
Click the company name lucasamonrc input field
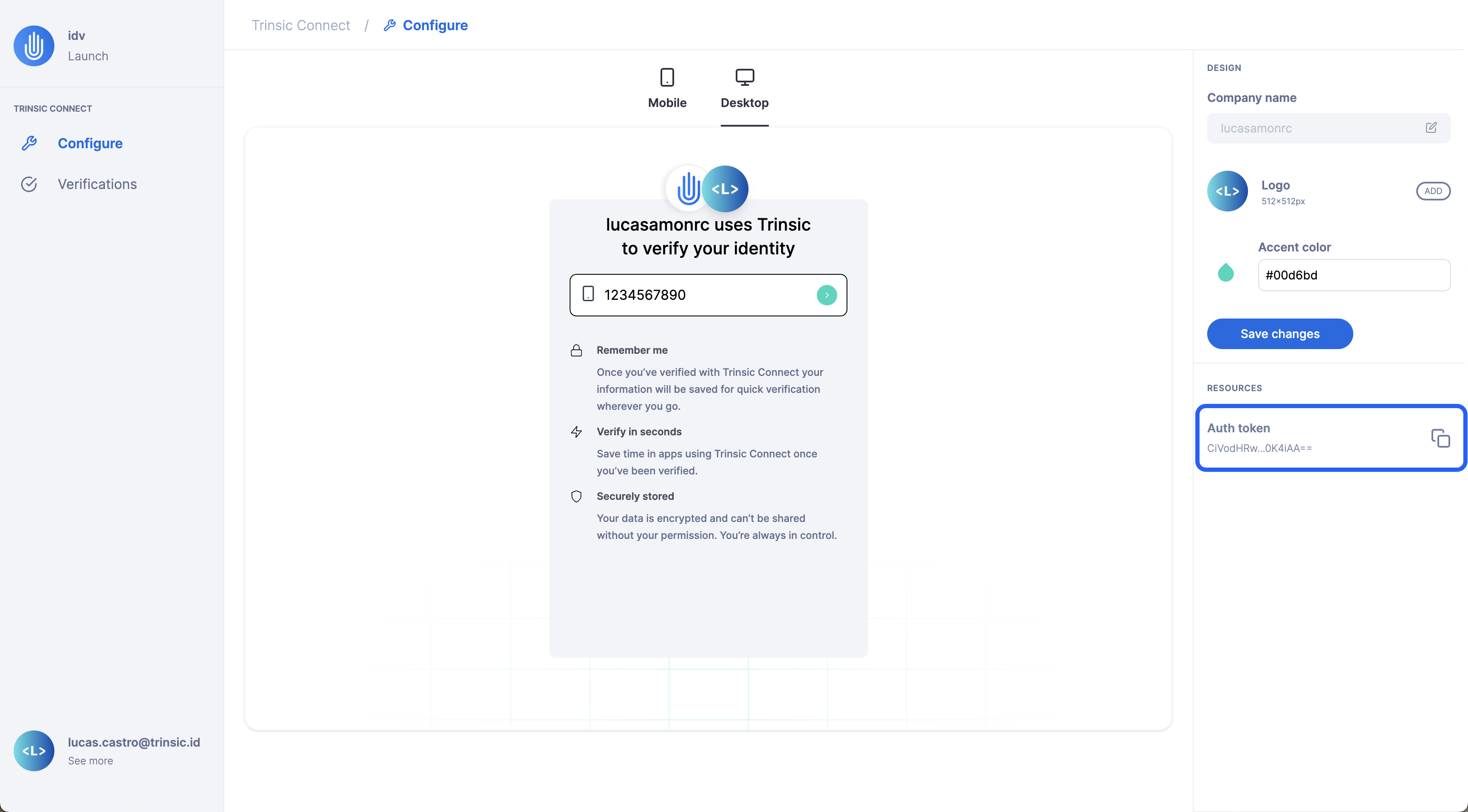coord(1316,128)
